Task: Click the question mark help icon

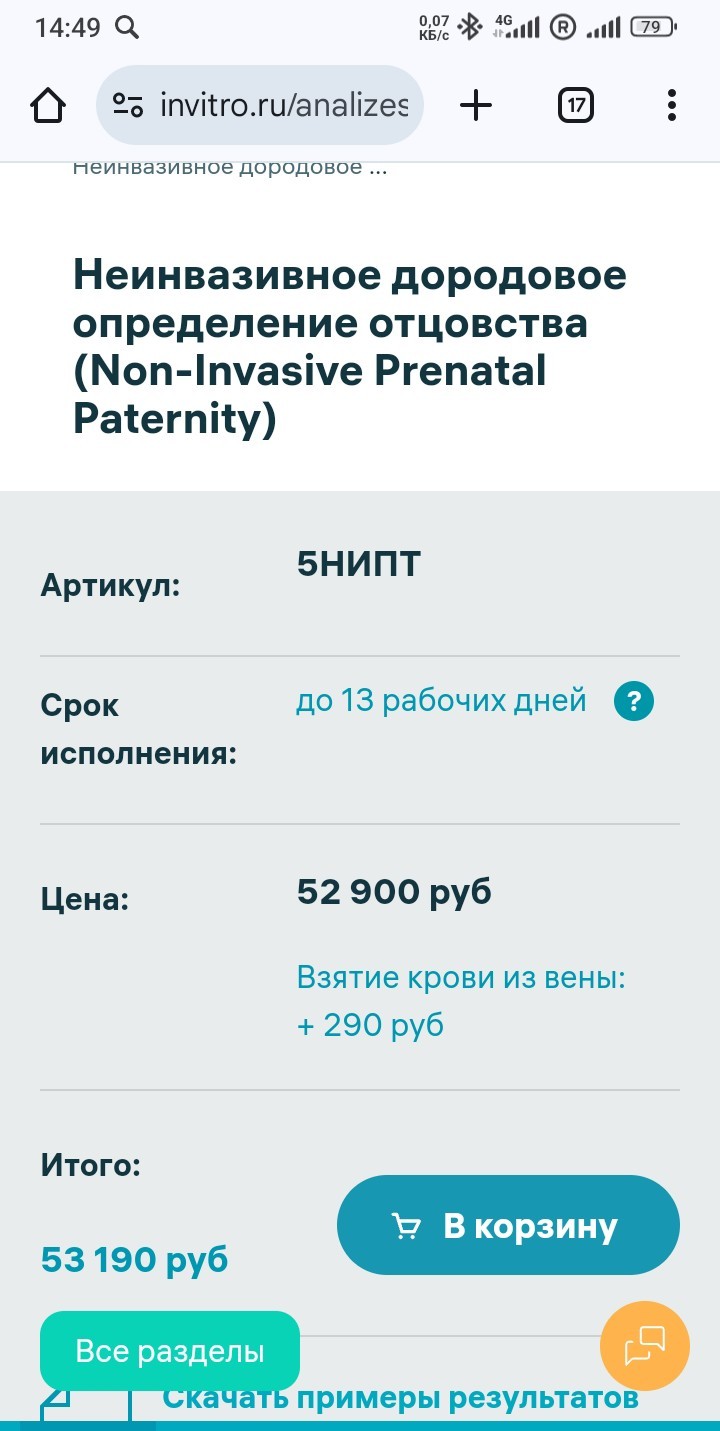Action: (x=634, y=702)
